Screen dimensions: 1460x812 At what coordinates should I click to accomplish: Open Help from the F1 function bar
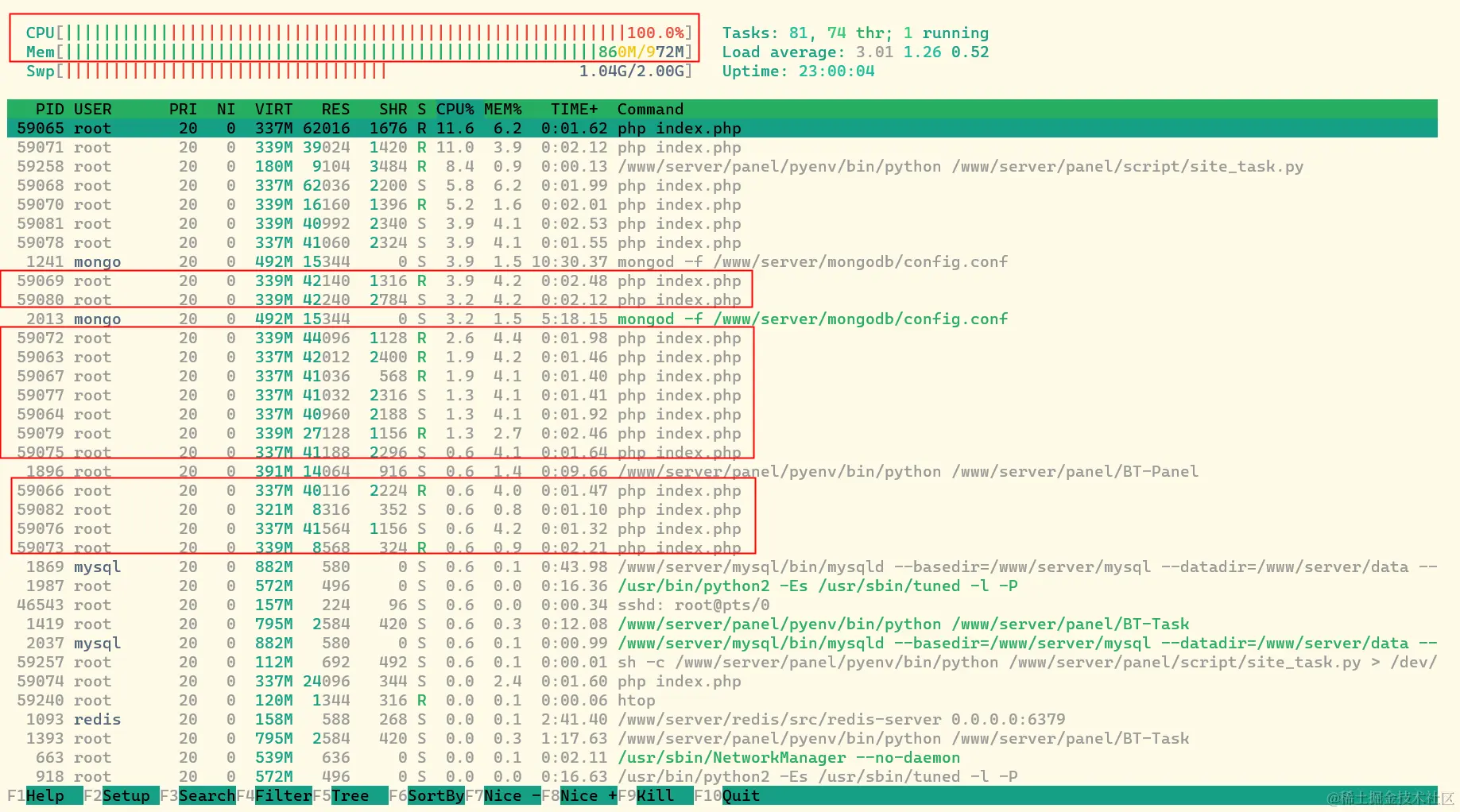pyautogui.click(x=45, y=795)
